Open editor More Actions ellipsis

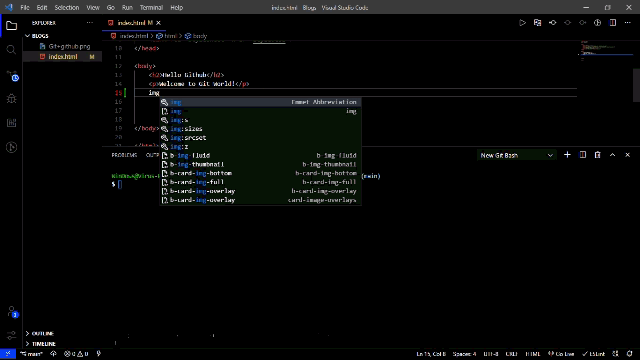coord(627,23)
